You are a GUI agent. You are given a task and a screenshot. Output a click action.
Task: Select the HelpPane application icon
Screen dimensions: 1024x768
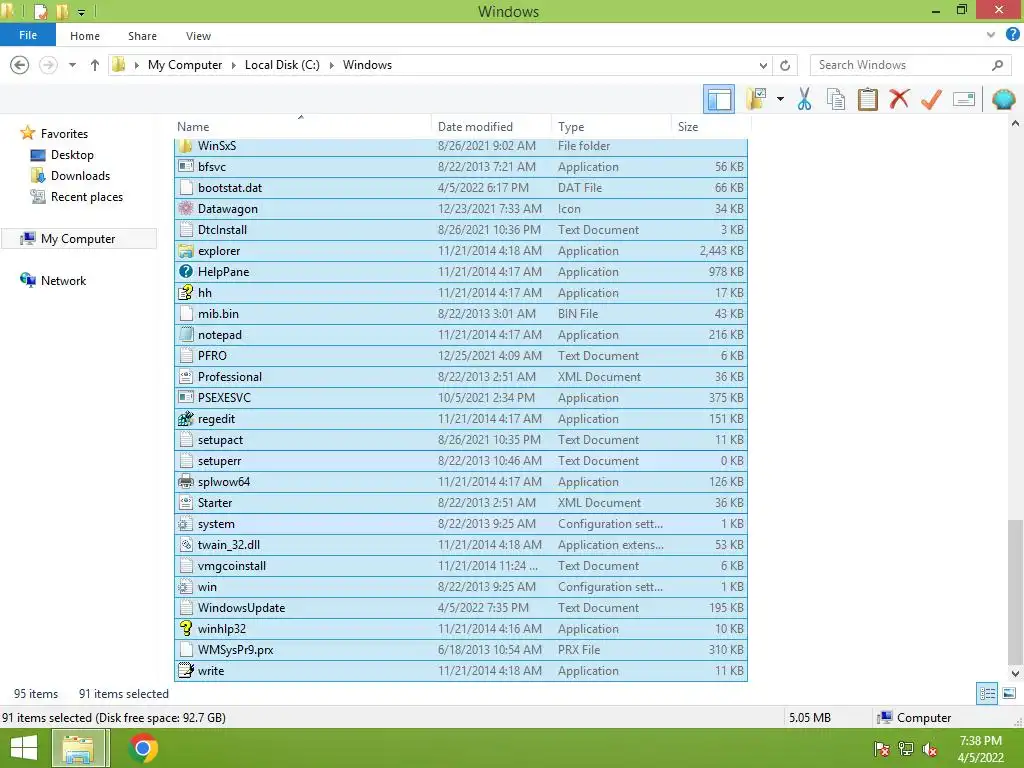pyautogui.click(x=185, y=272)
